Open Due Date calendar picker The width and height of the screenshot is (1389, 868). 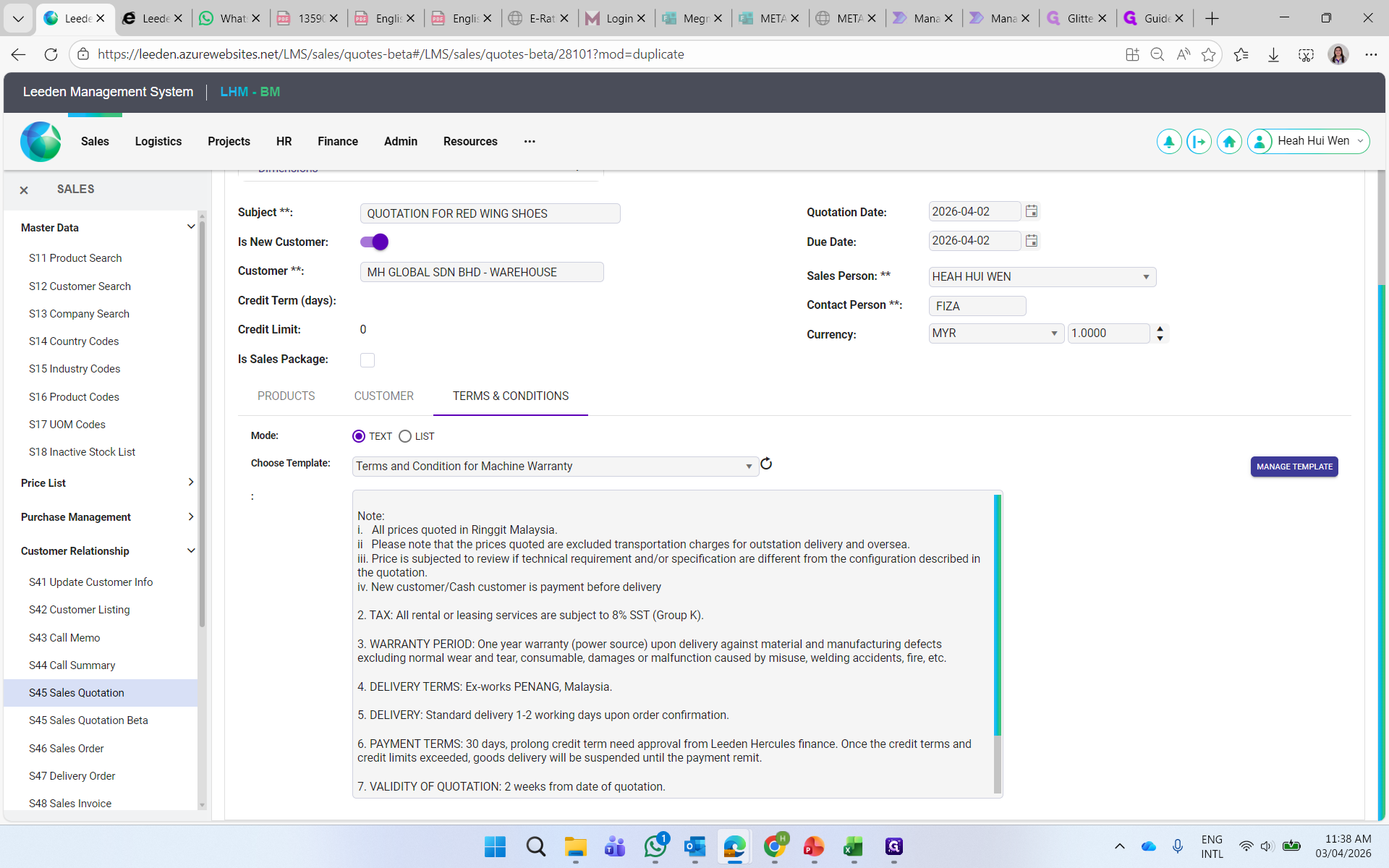1032,241
